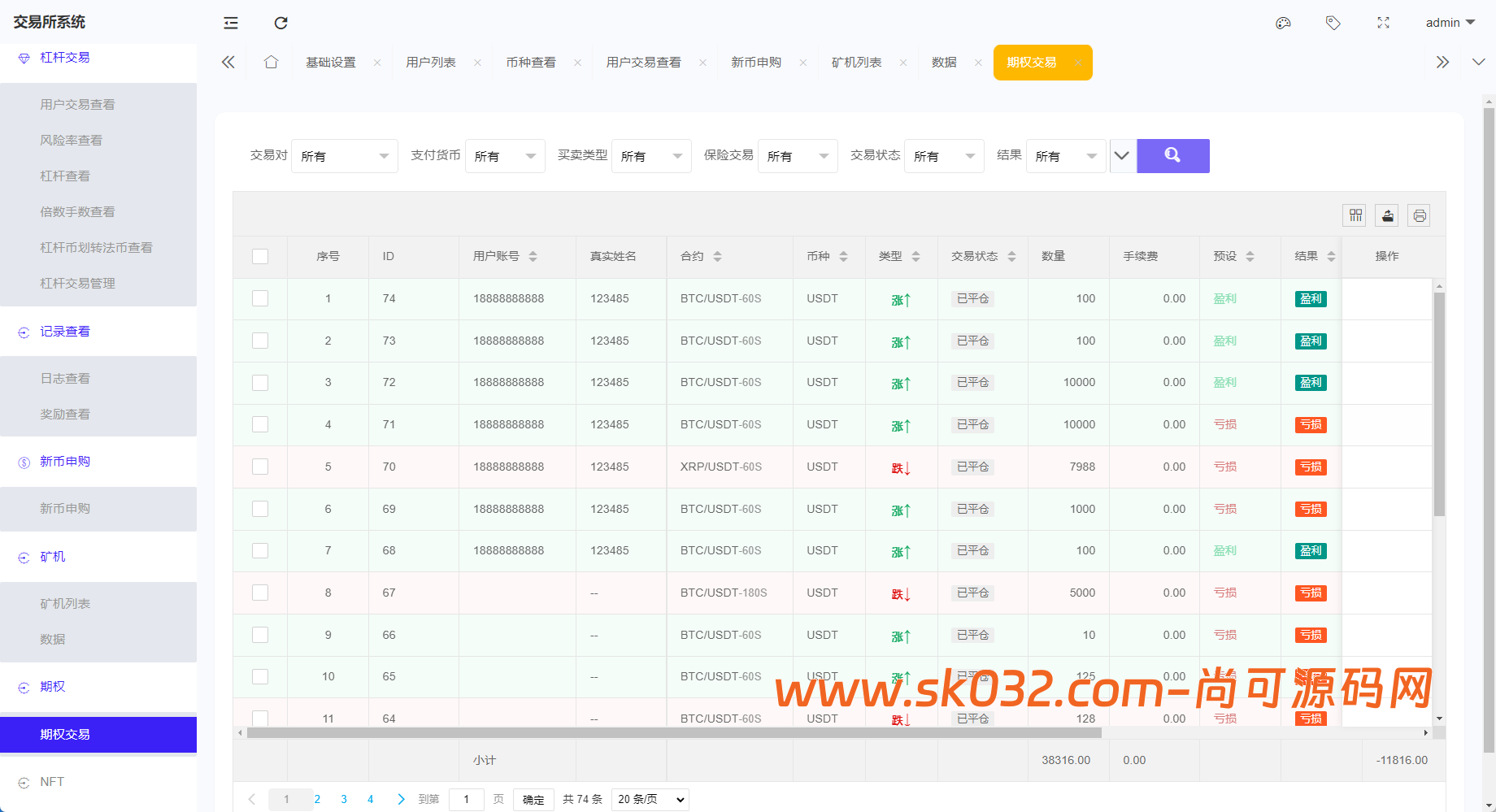The height and width of the screenshot is (812, 1496).
Task: Open the theme palette icon
Action: pos(1283,23)
